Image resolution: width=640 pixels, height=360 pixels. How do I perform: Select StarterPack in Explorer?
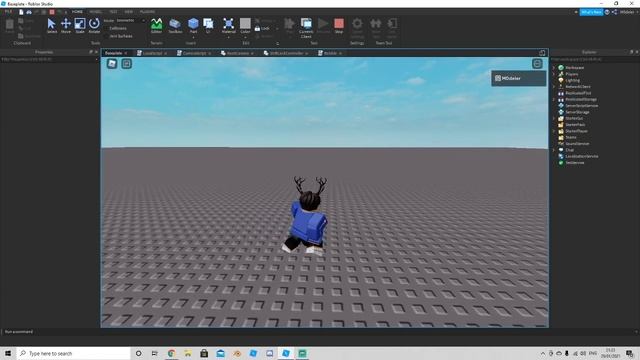(x=575, y=124)
